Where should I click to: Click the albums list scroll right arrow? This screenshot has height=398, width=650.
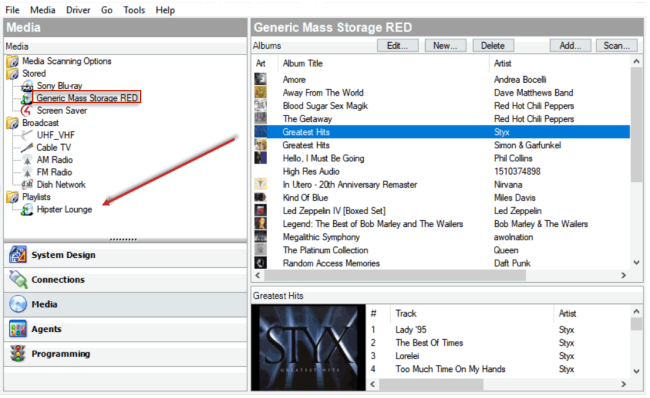pos(623,275)
